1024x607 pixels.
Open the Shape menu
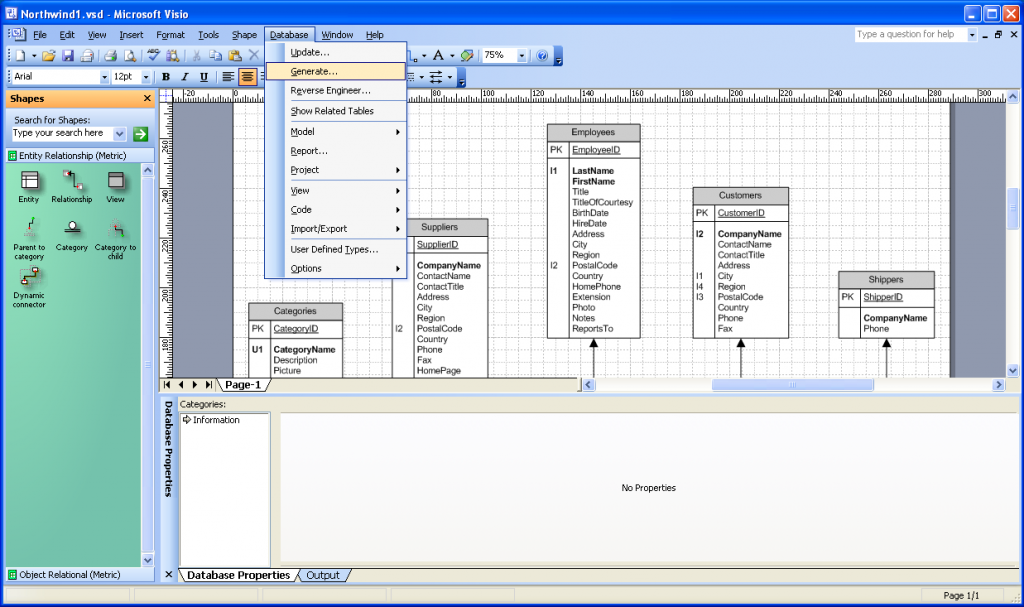[244, 35]
